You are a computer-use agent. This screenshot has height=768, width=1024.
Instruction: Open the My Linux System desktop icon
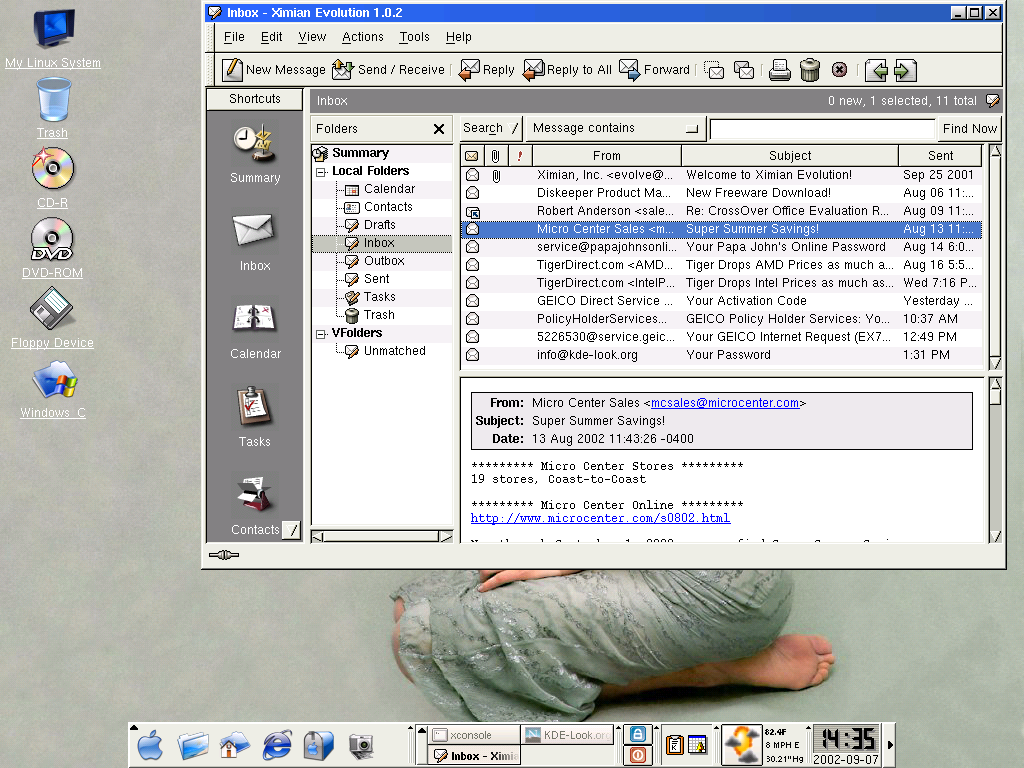point(53,37)
